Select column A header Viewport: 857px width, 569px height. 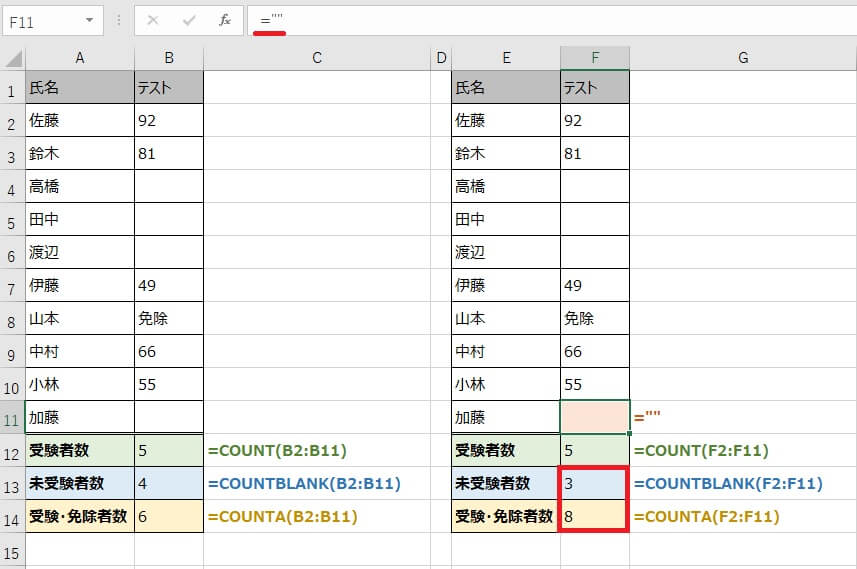80,59
